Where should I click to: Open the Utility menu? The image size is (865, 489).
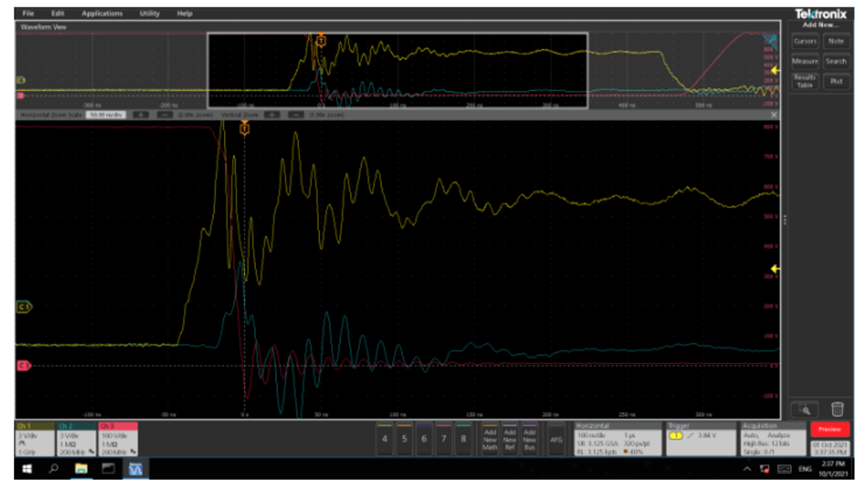(149, 13)
